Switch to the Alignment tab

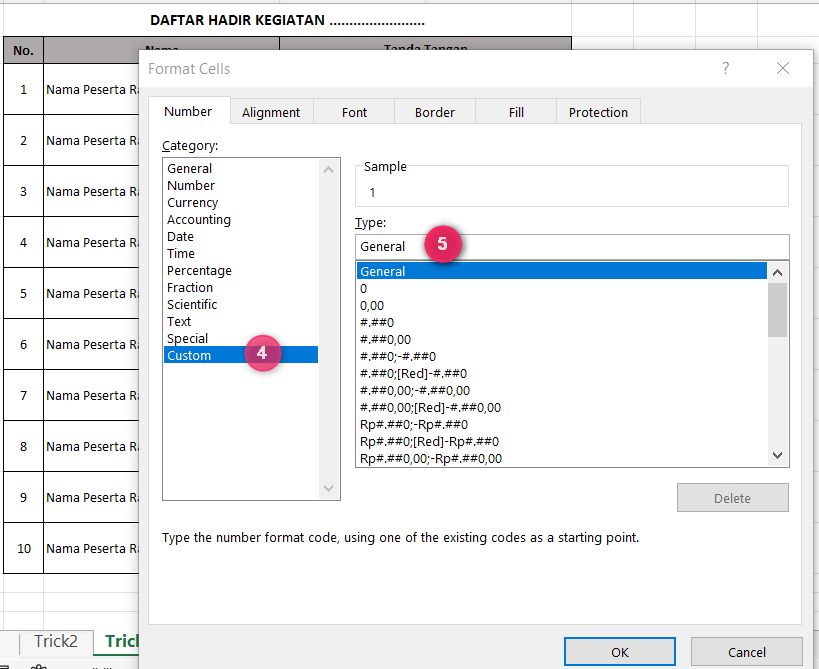[270, 112]
